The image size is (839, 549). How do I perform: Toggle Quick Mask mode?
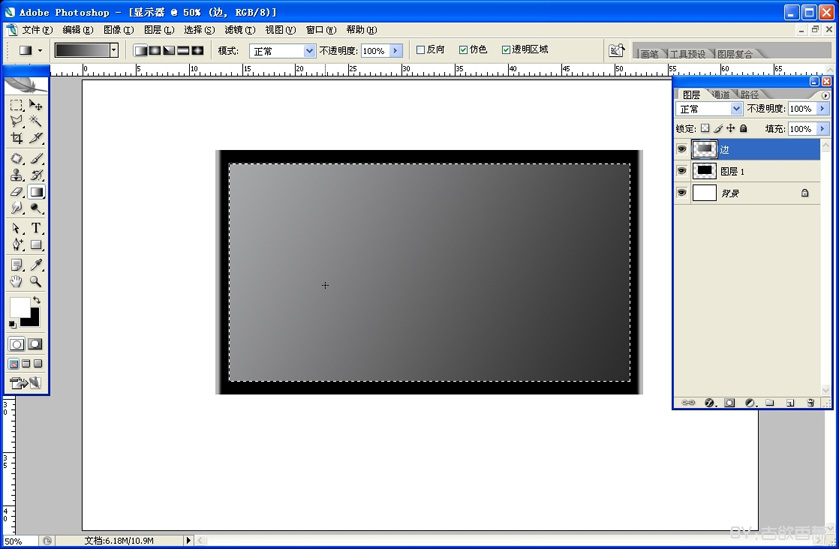35,344
